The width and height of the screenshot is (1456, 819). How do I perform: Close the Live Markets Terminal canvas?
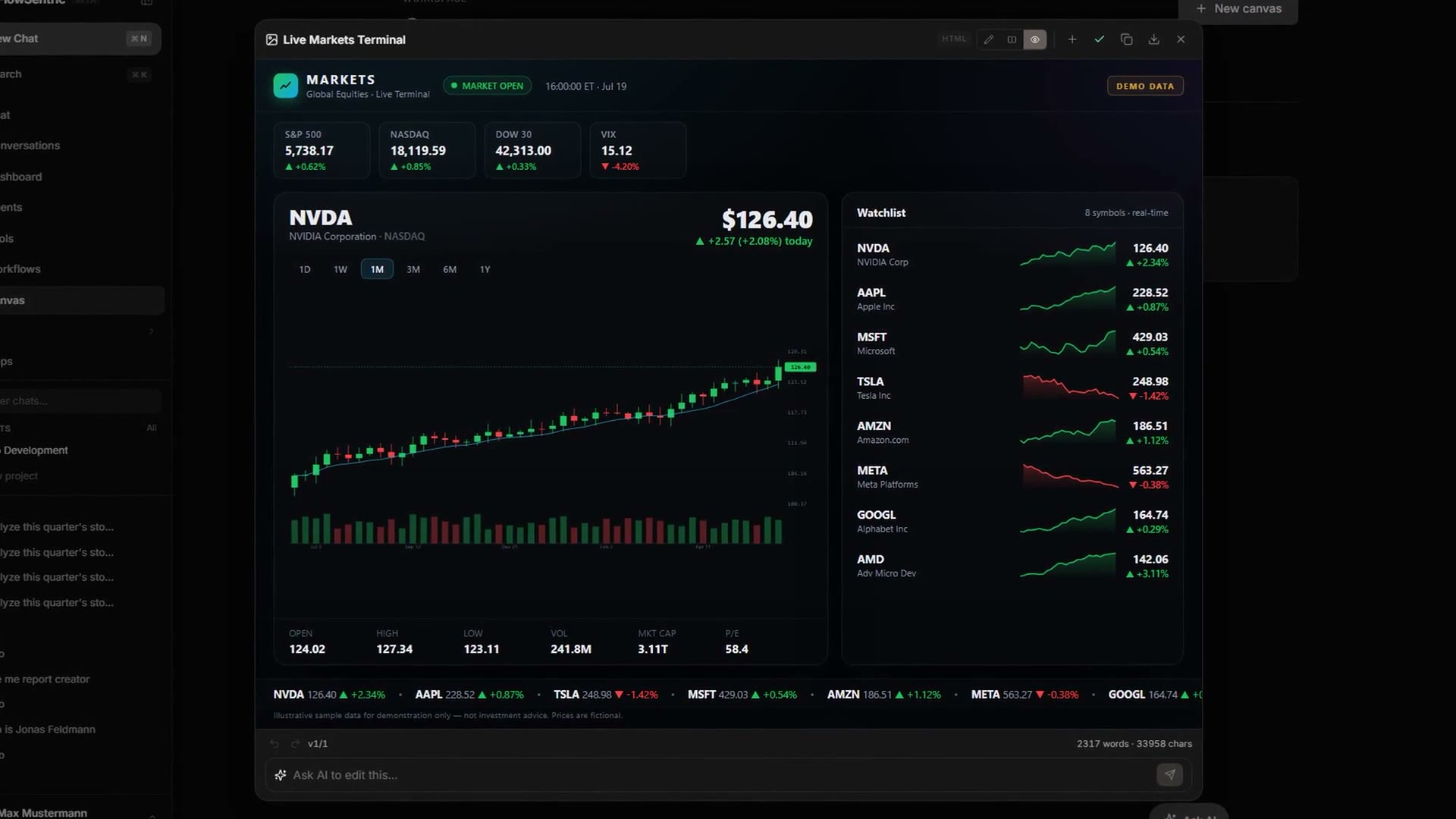pyautogui.click(x=1181, y=39)
